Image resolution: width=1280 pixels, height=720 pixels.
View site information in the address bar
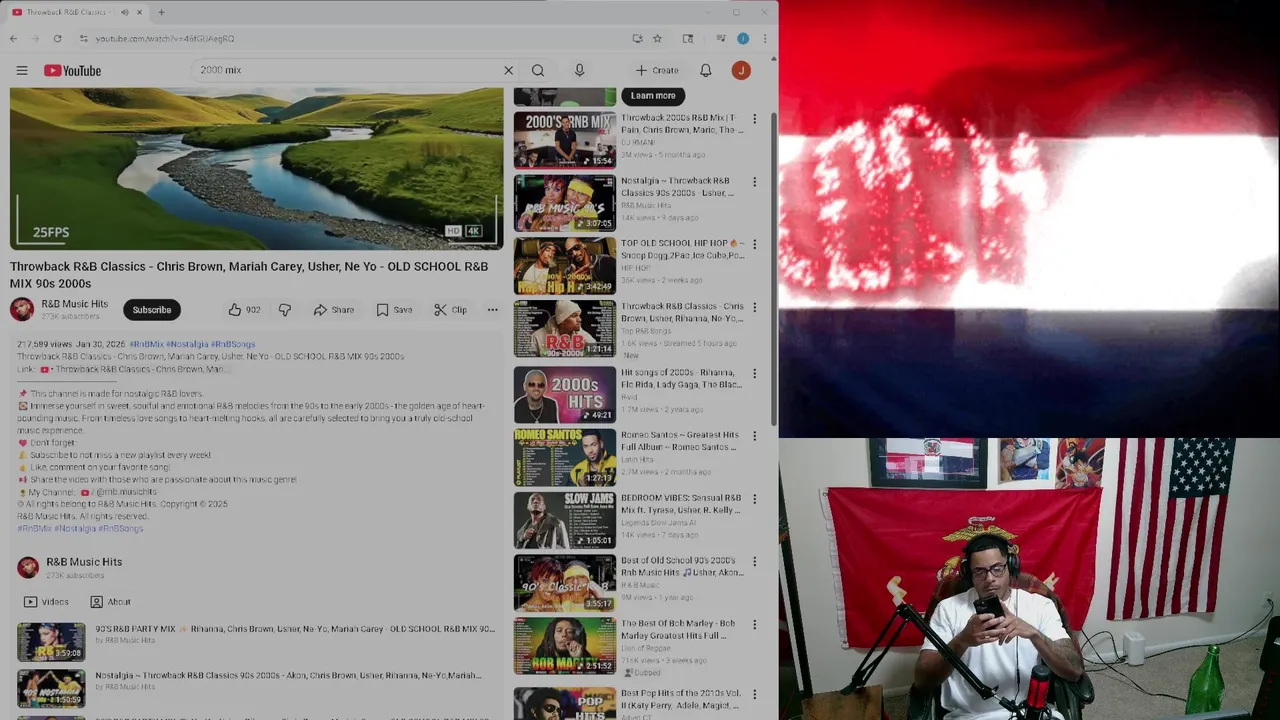pyautogui.click(x=83, y=38)
